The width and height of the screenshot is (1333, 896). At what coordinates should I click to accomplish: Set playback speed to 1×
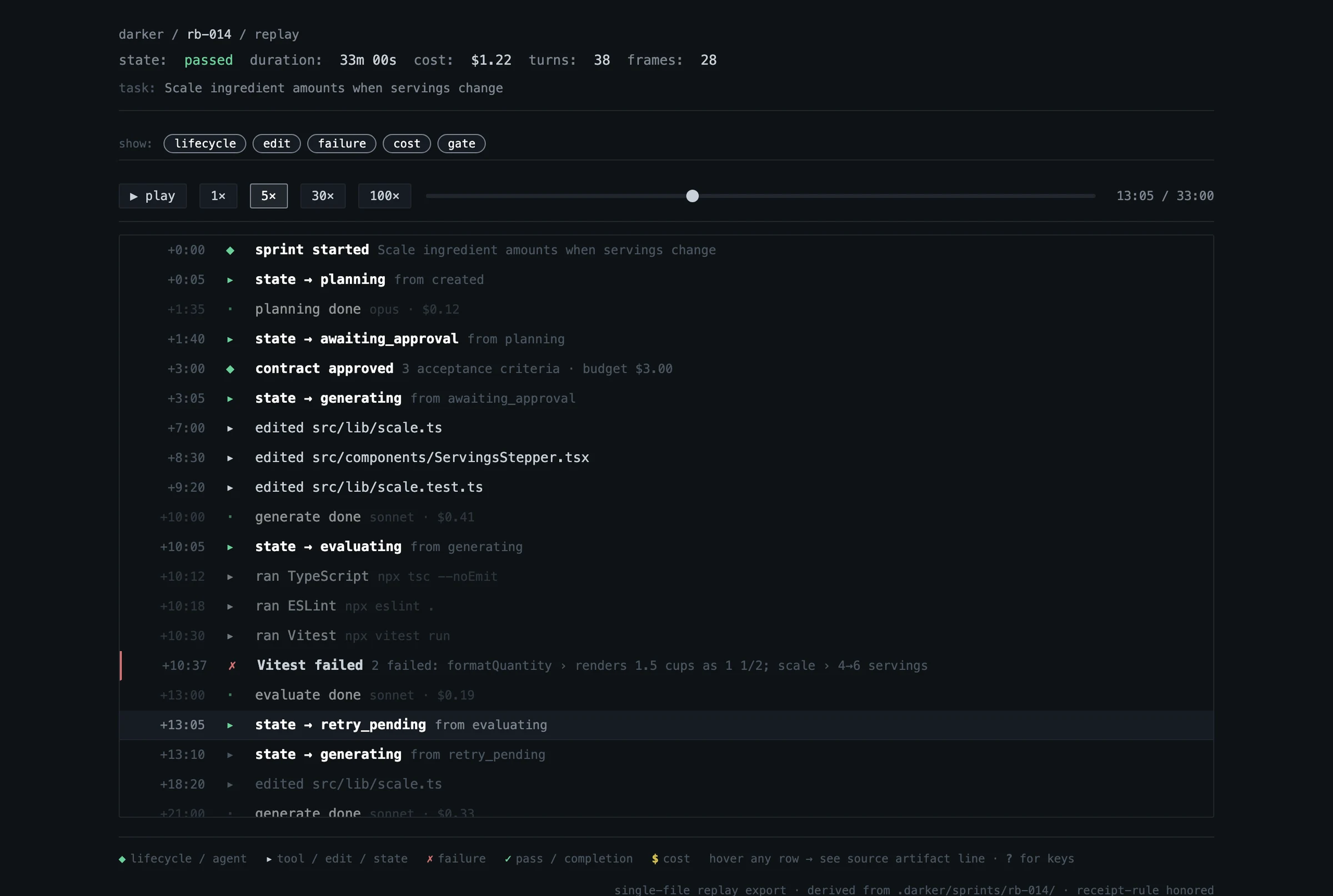coord(218,196)
